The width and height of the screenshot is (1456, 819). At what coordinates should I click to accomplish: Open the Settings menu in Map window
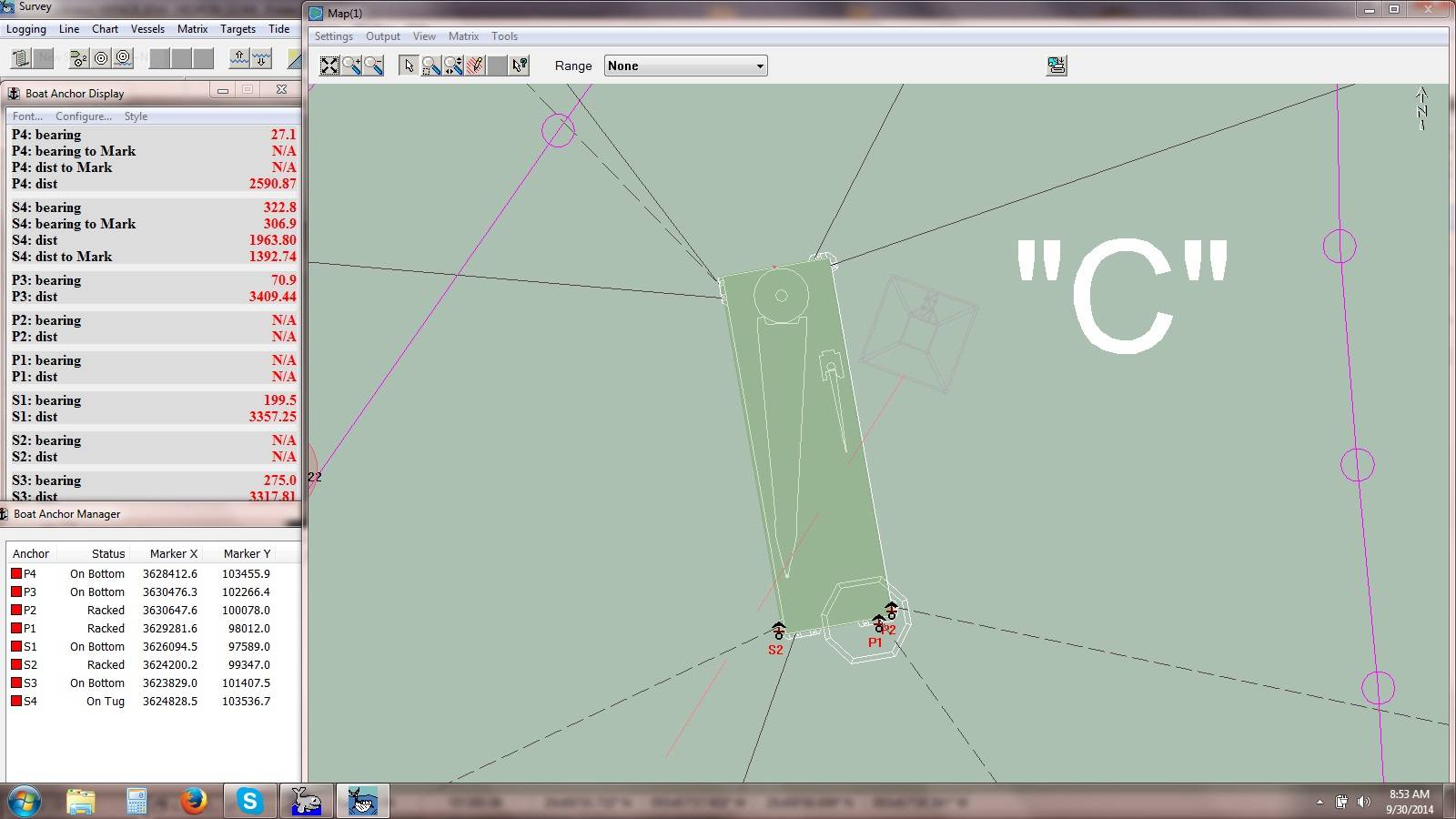pos(333,36)
